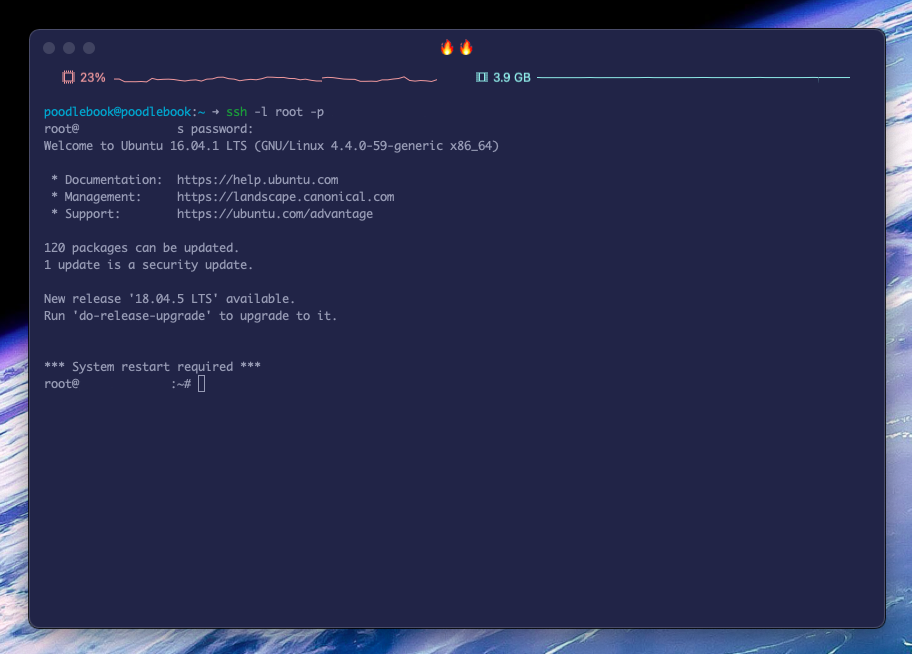Click 'Welcome to Ubuntu 16.04.1 LTS' line
Screen dimensions: 912x654
[272, 145]
